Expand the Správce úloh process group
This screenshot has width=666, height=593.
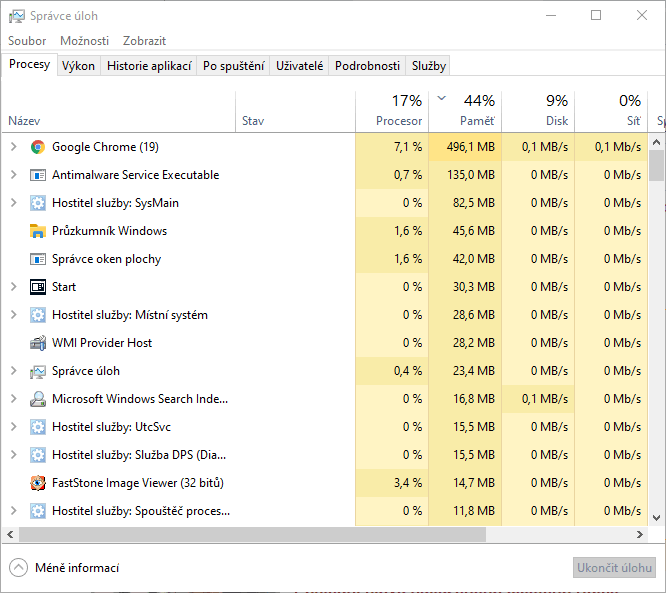[13, 371]
